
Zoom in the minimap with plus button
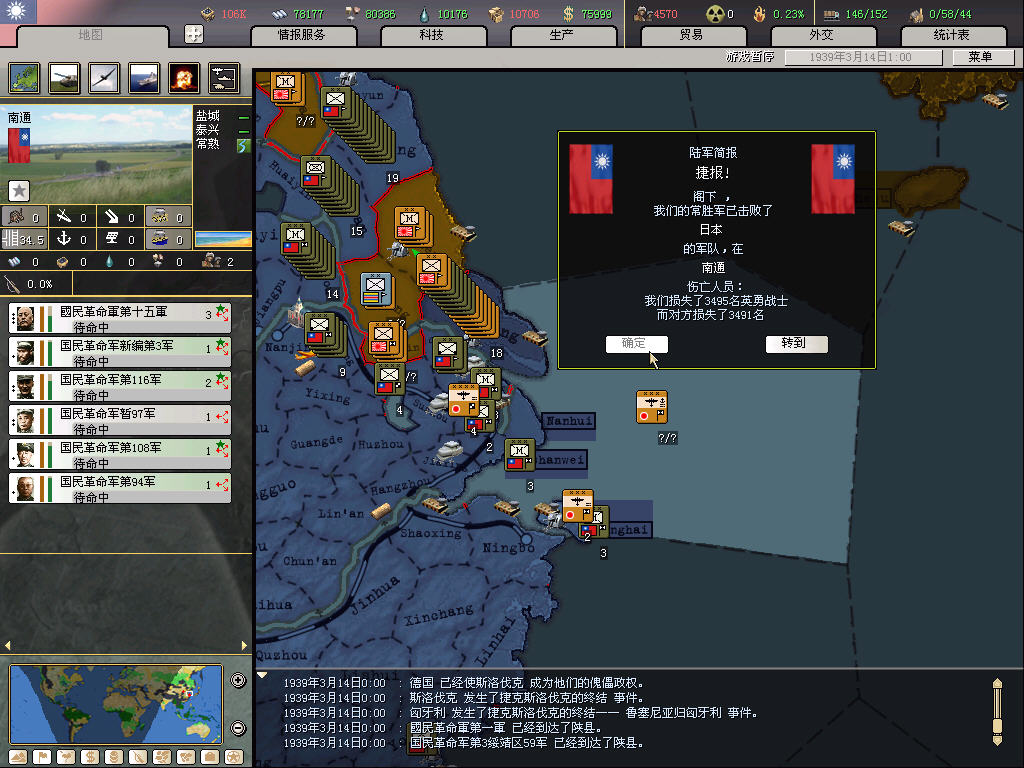(x=238, y=680)
